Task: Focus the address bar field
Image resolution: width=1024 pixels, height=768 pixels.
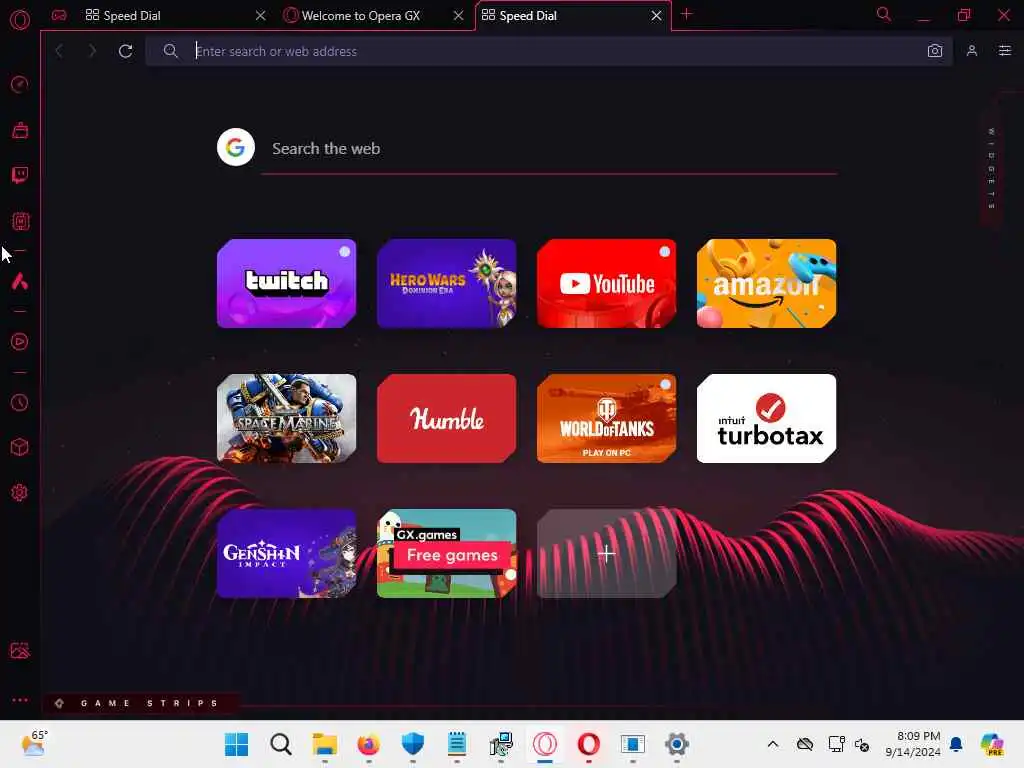Action: 549,51
